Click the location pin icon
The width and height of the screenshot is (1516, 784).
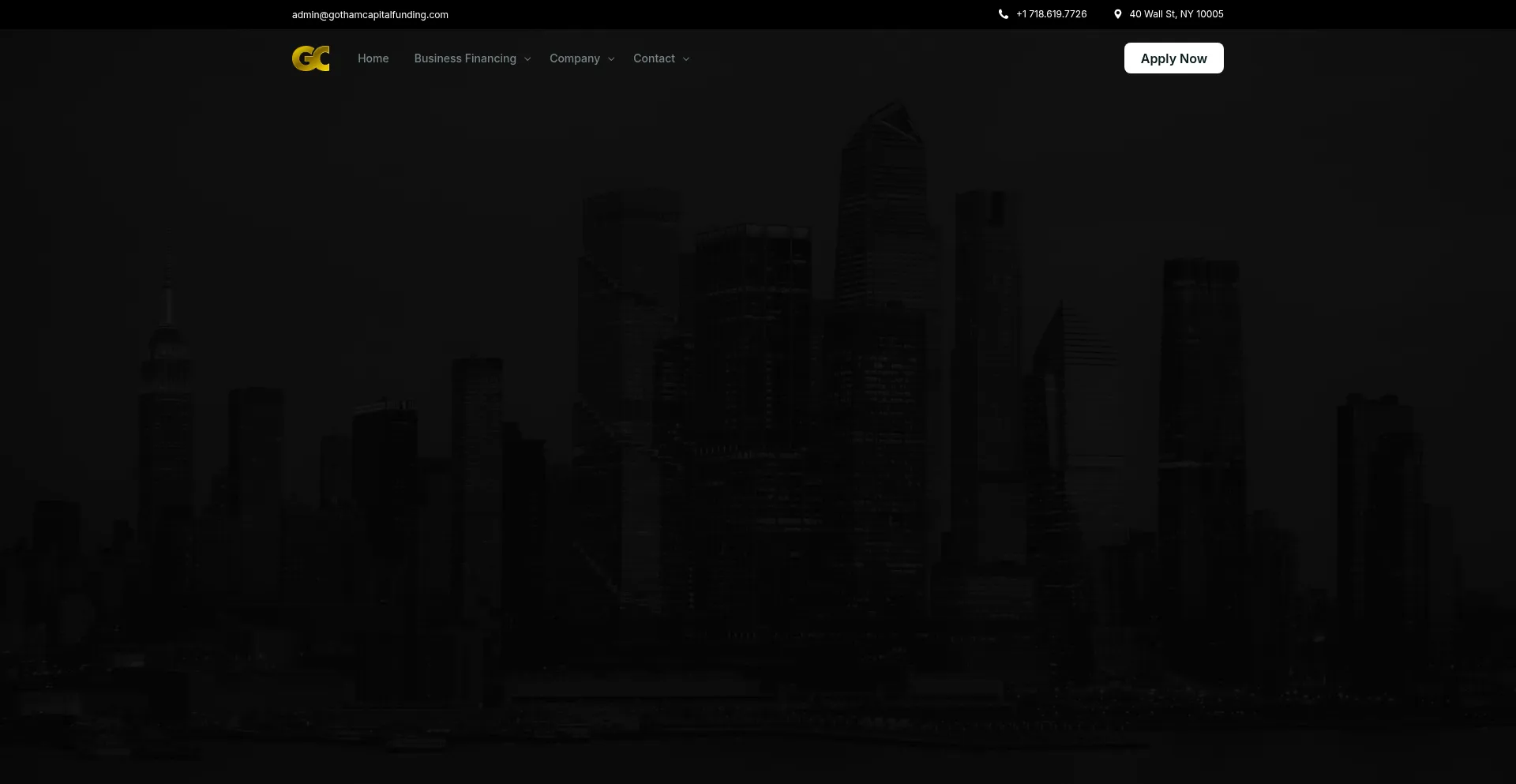pyautogui.click(x=1117, y=14)
